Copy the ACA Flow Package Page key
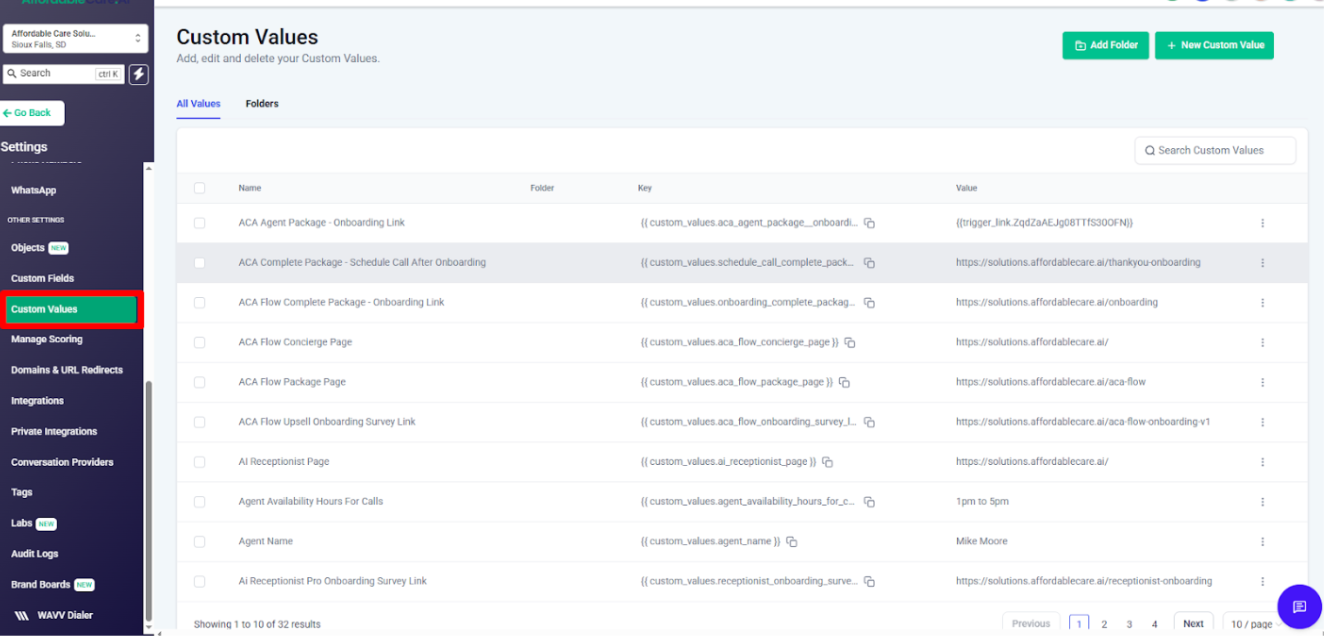This screenshot has height=637, width=1328. (844, 382)
